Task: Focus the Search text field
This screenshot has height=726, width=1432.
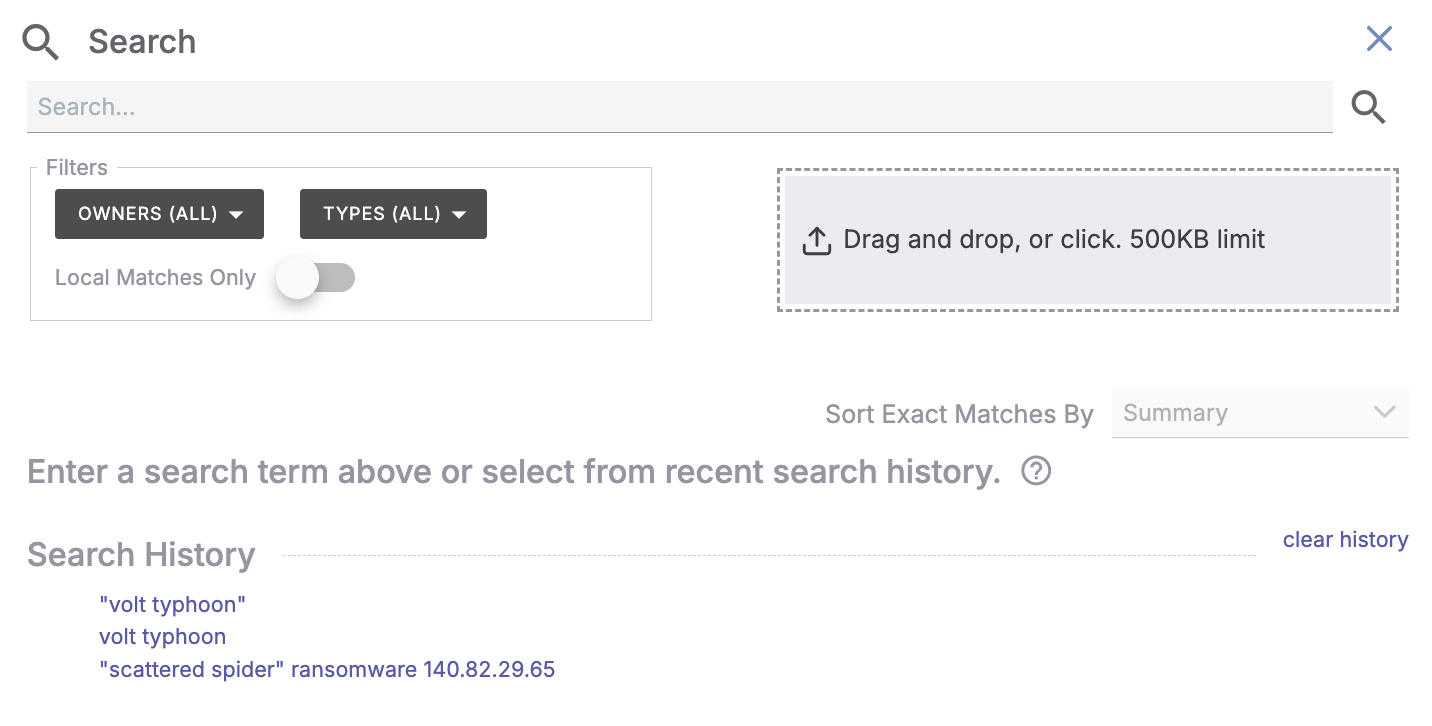Action: click(680, 107)
